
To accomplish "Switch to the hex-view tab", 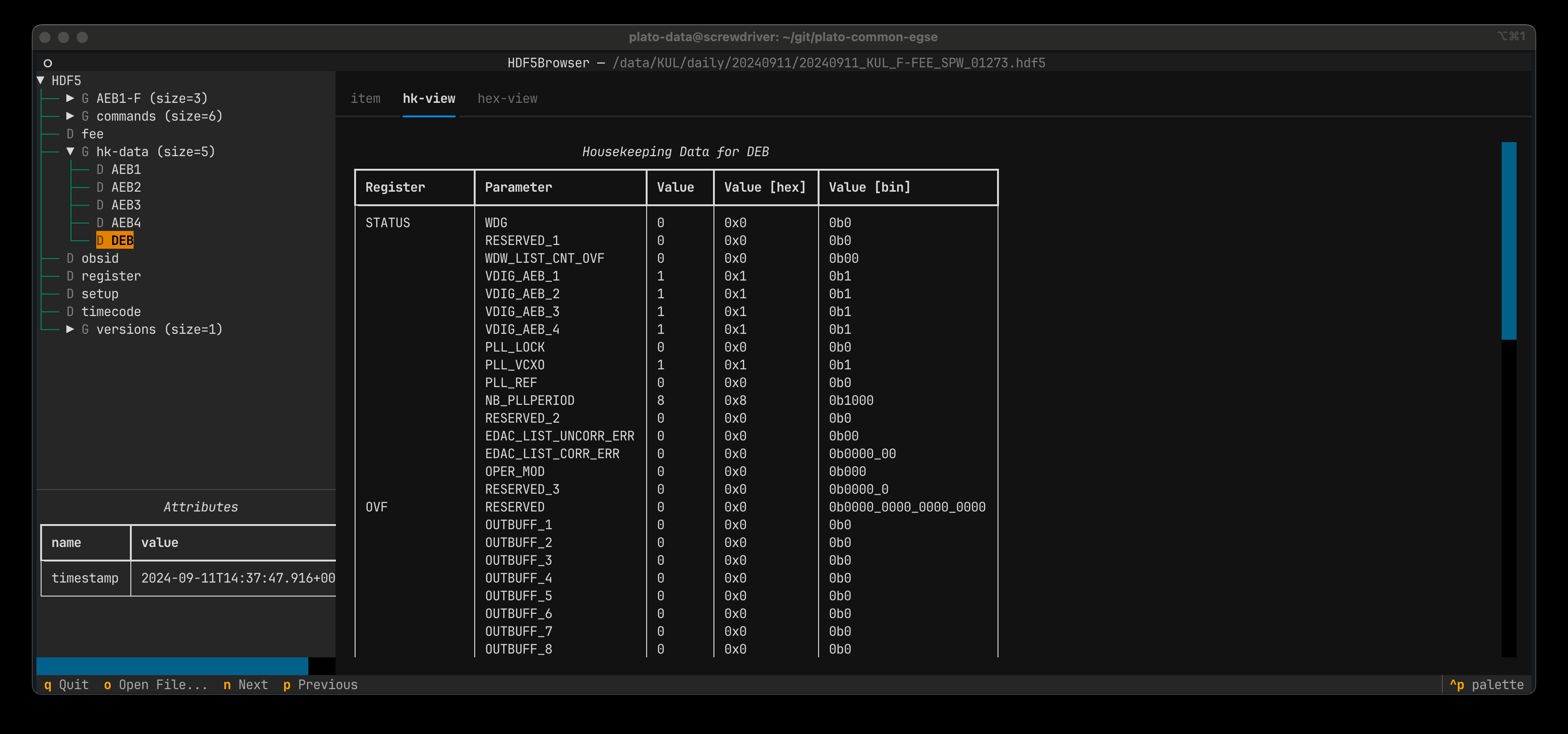I will coord(507,98).
